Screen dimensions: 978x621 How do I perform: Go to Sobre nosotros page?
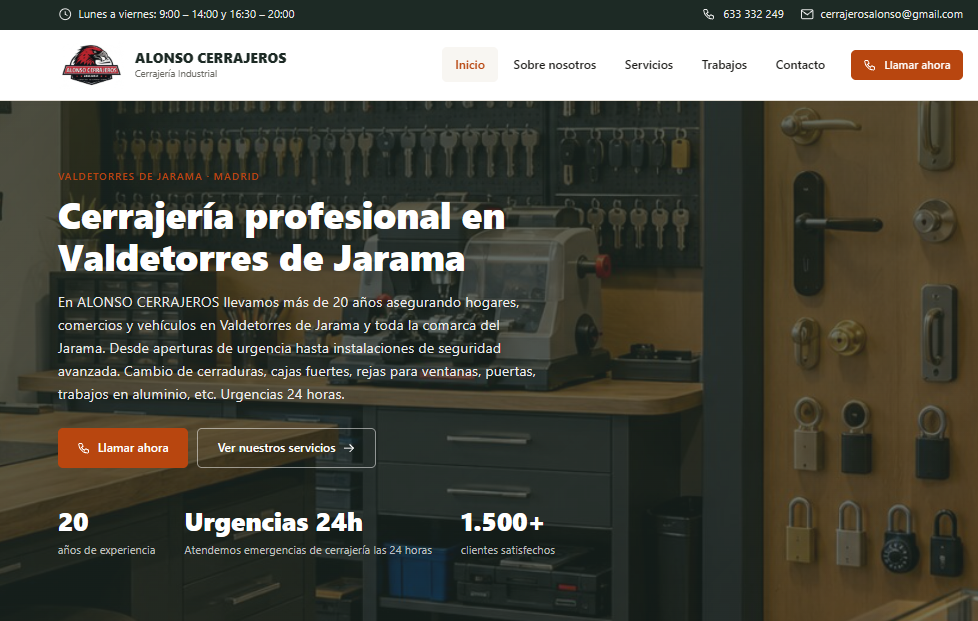554,65
